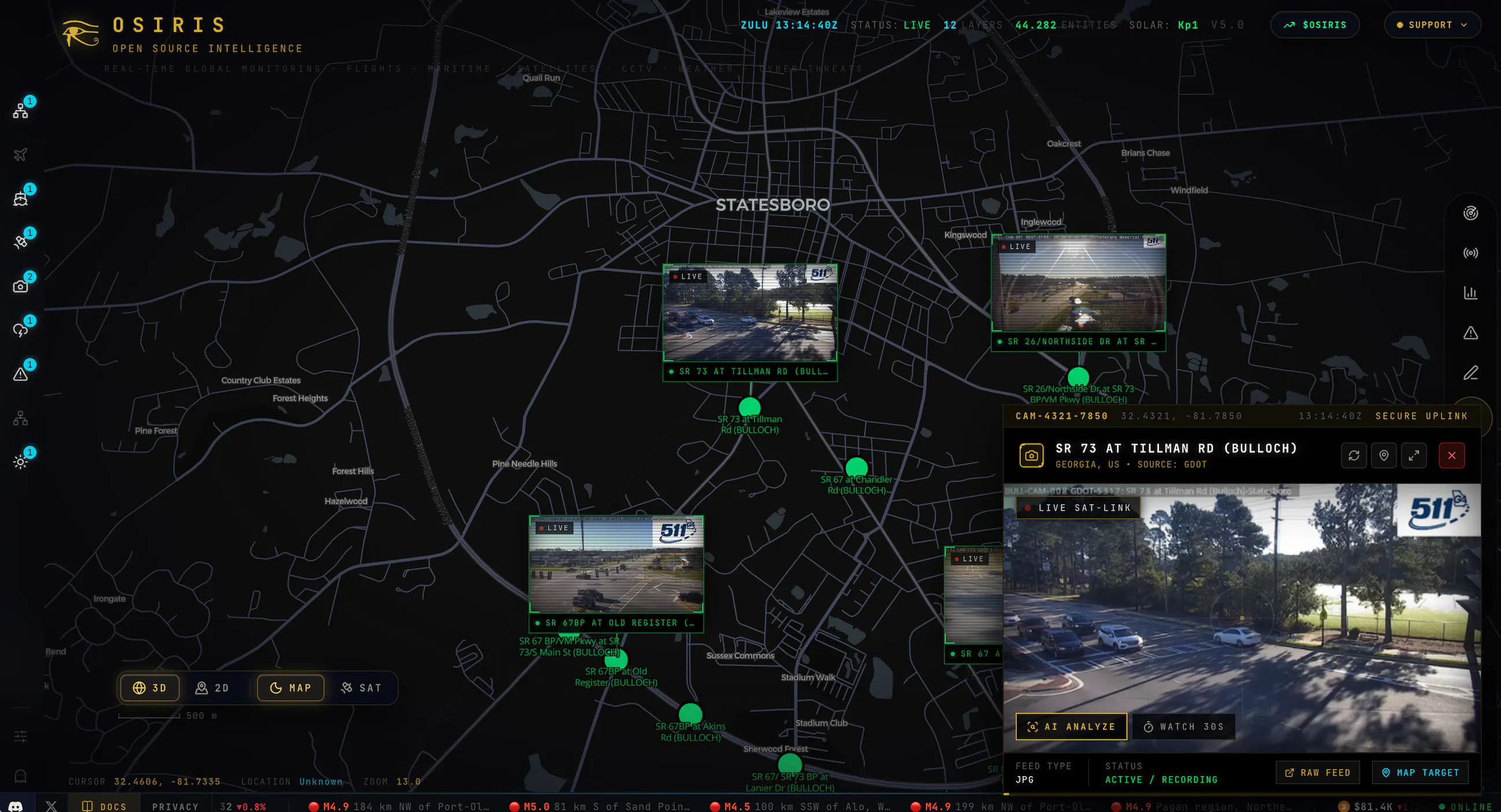Open the $OSIRIS token button
Screen dimensions: 1501x812
(1315, 25)
